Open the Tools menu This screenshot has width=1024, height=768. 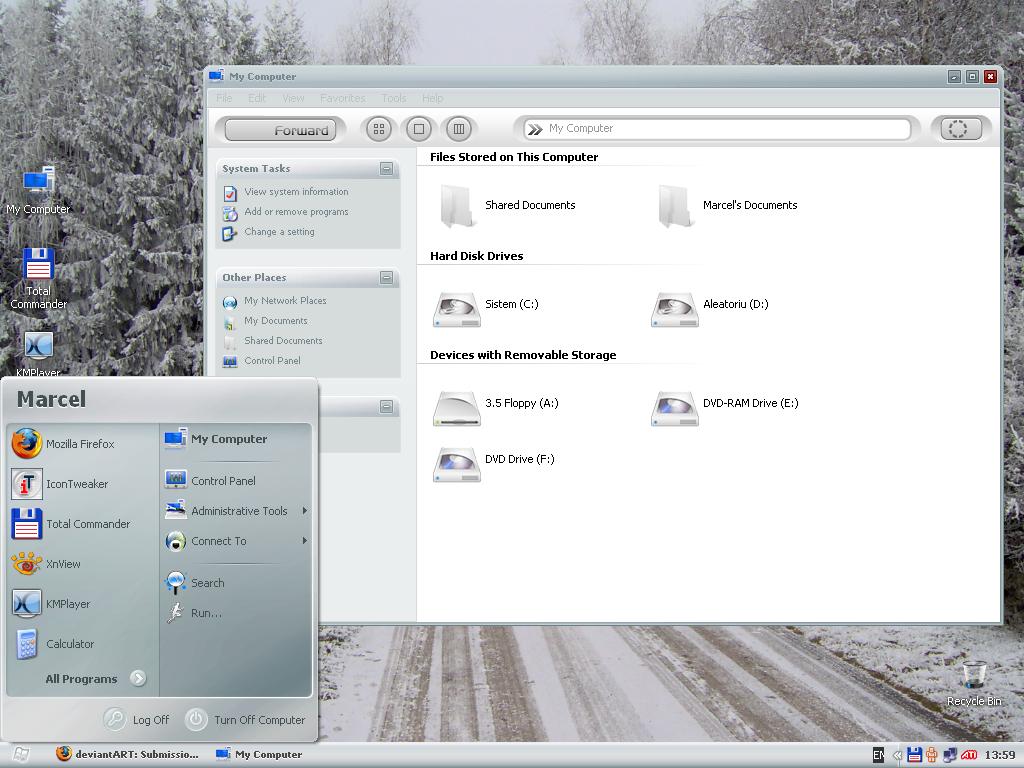click(393, 98)
